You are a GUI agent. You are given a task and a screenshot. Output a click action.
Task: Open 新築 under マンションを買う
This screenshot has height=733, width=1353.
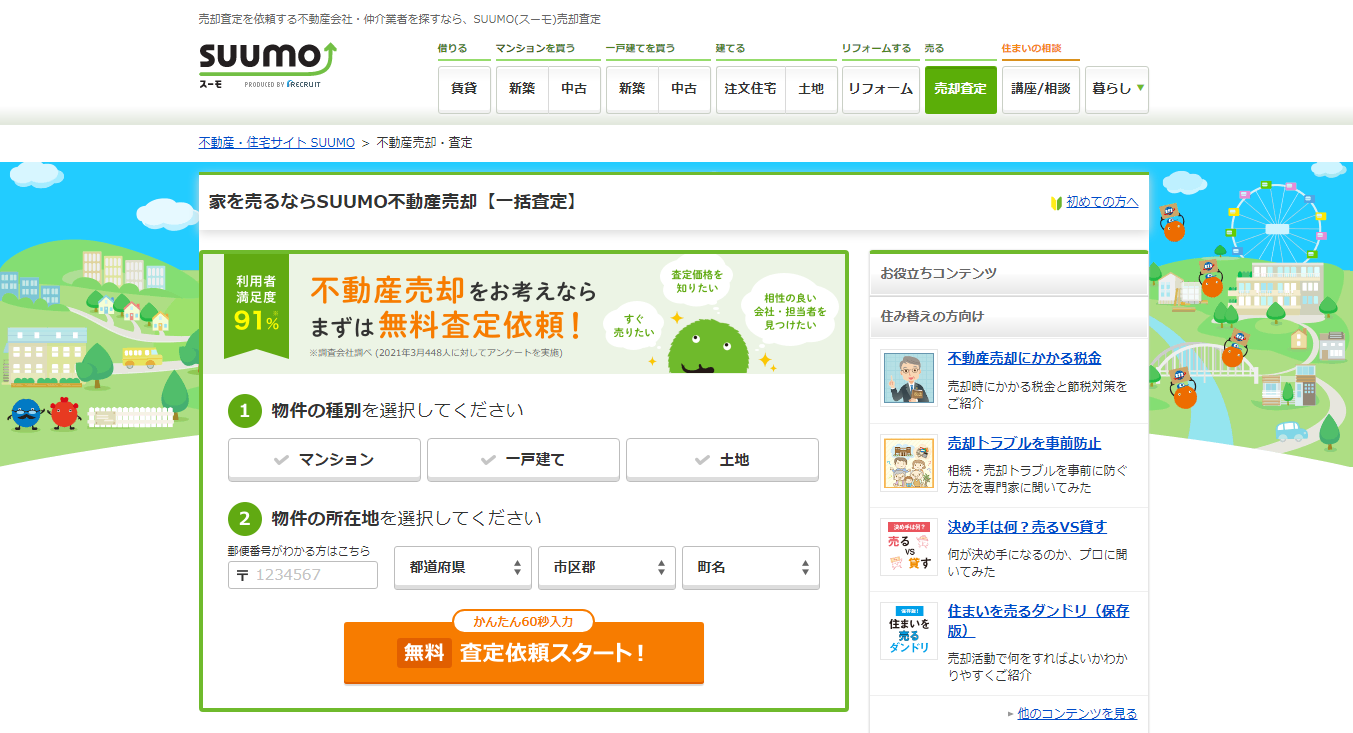[x=522, y=89]
